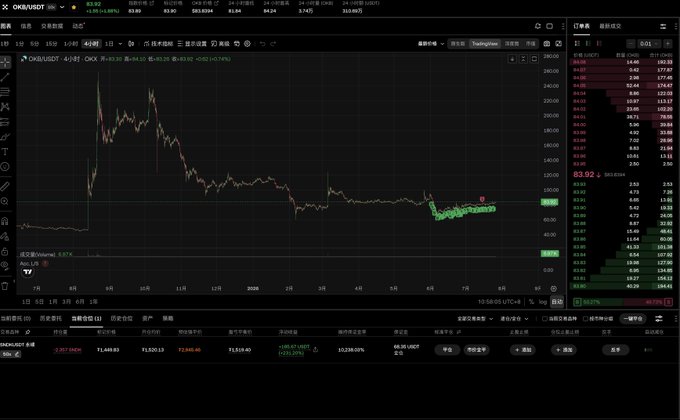Image resolution: width=680 pixels, height=420 pixels.
Task: Open all trade types filter dropdown
Action: point(475,318)
